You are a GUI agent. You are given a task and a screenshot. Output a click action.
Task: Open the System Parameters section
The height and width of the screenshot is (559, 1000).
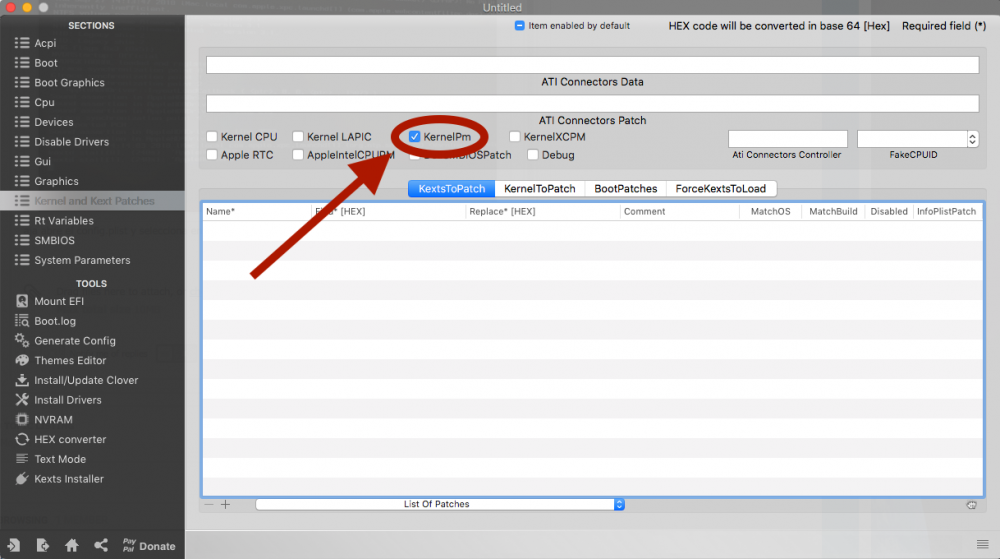82,260
